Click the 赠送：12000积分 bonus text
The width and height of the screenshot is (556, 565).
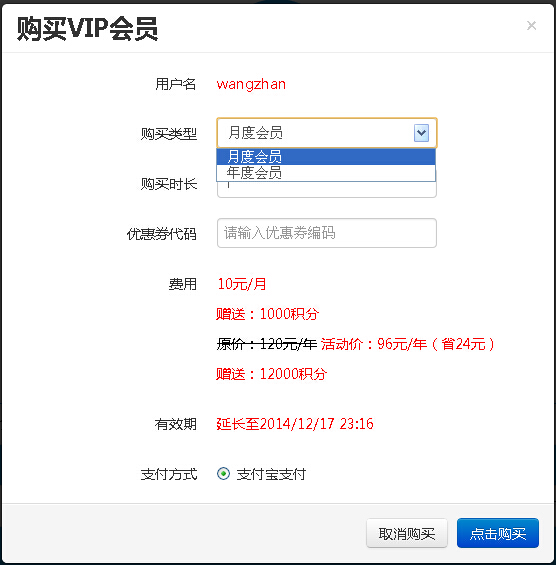pyautogui.click(x=271, y=374)
